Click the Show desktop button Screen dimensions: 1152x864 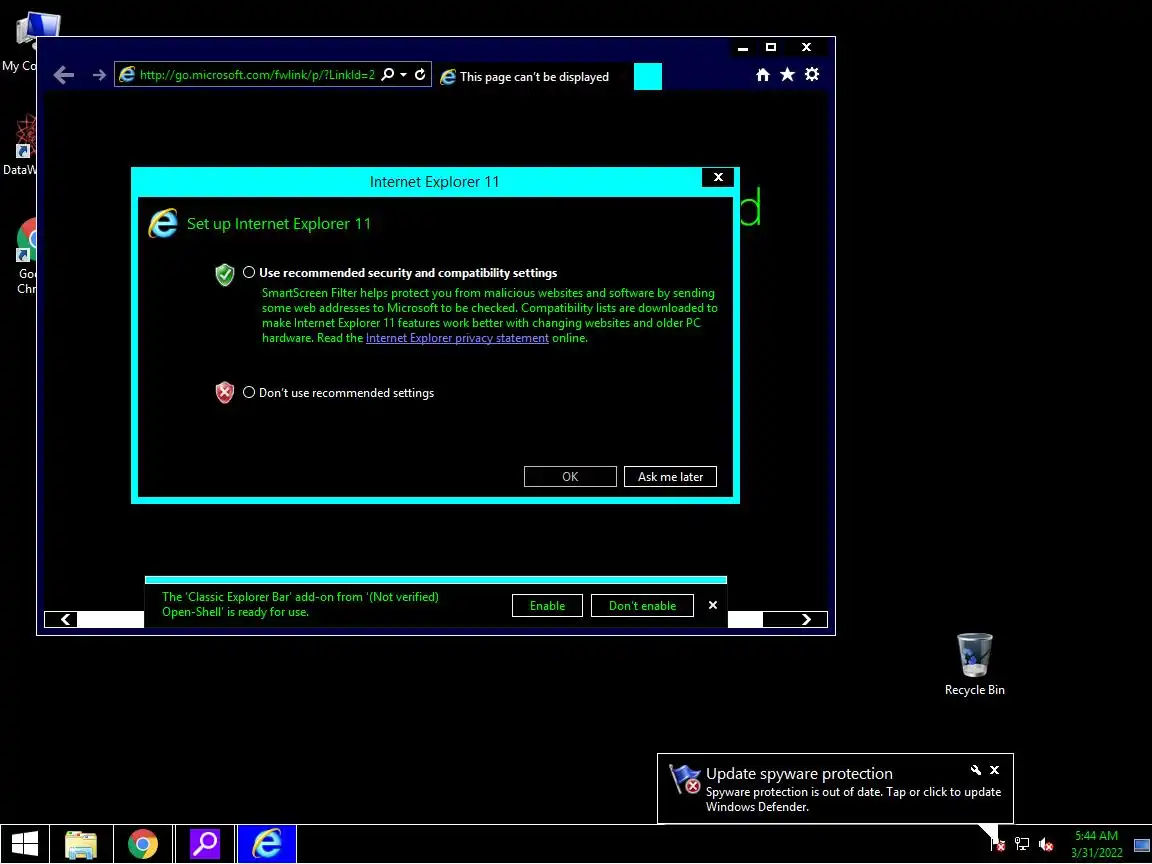pos(1142,844)
